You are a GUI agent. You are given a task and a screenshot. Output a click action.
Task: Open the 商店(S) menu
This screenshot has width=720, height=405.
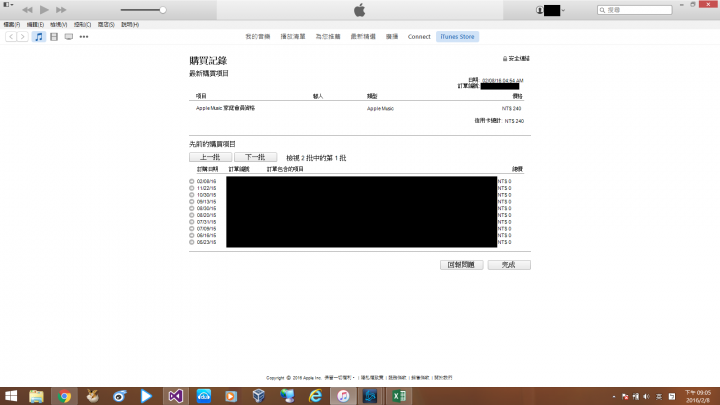pos(106,24)
